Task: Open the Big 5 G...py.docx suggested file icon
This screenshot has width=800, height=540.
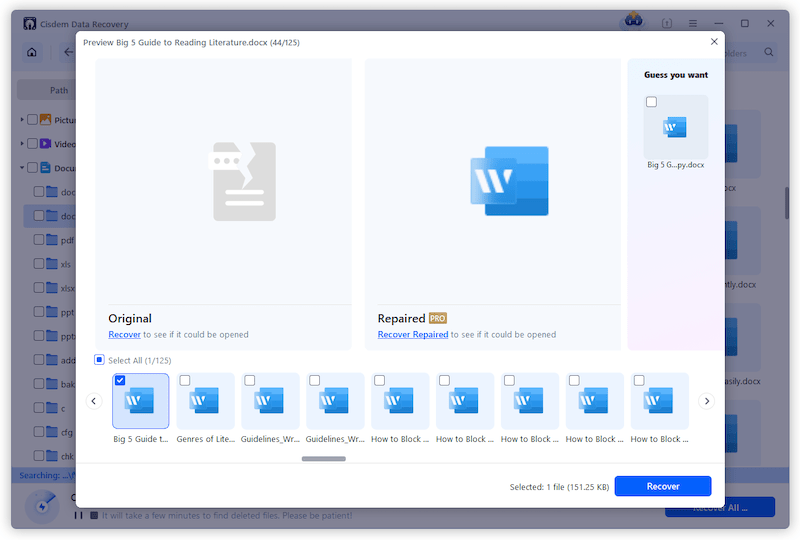Action: click(675, 127)
